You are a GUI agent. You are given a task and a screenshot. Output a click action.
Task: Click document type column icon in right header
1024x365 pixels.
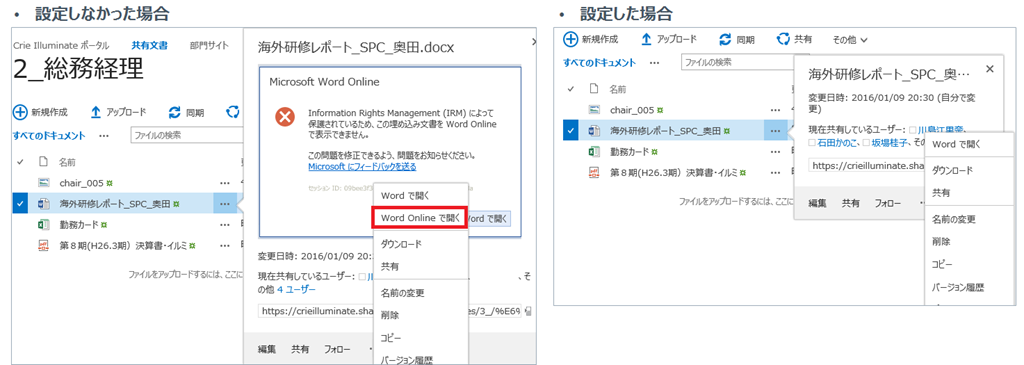pos(594,88)
